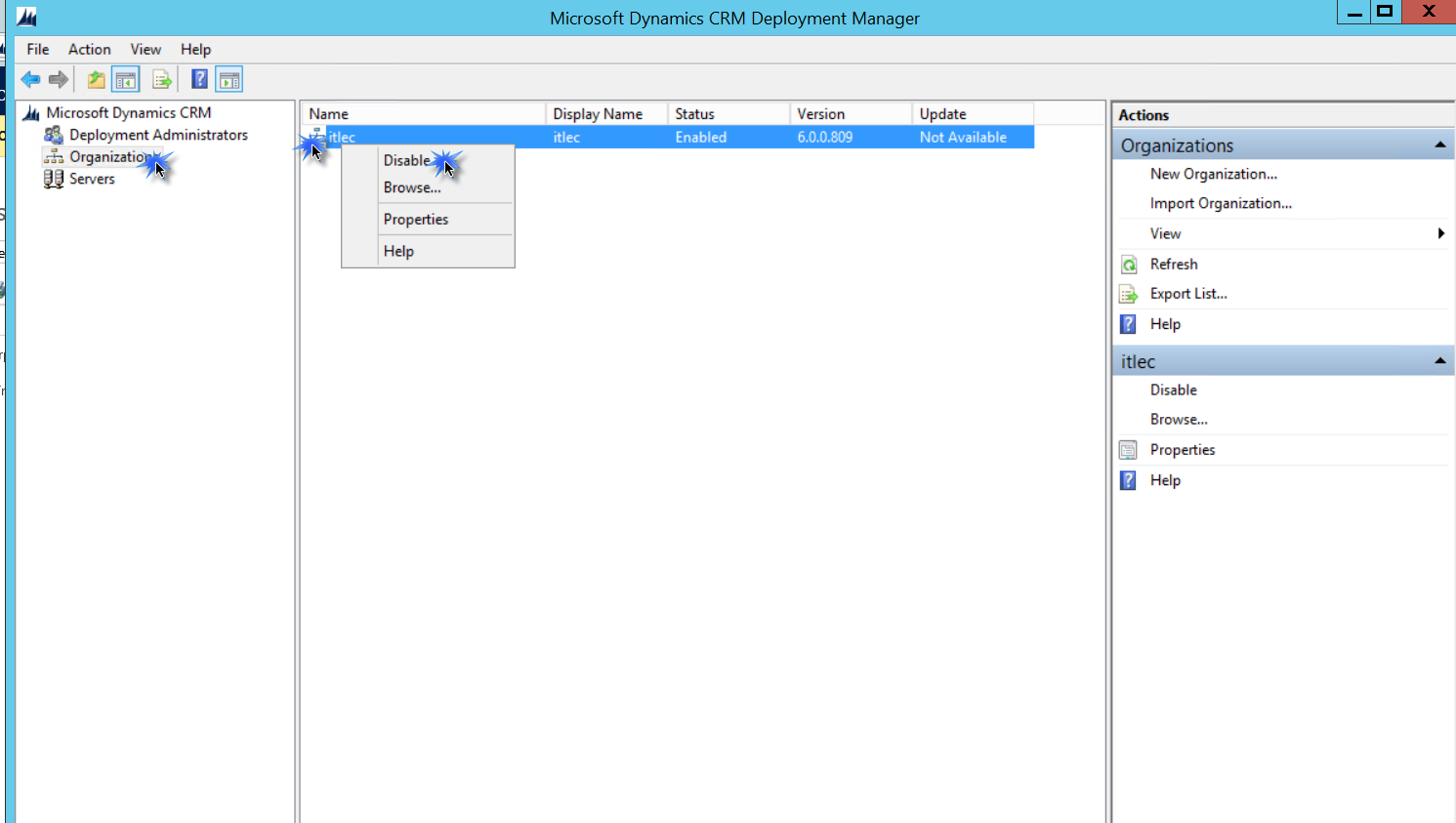1456x823 pixels.
Task: Toggle the console tree visibility toolbar button
Action: pos(125,79)
